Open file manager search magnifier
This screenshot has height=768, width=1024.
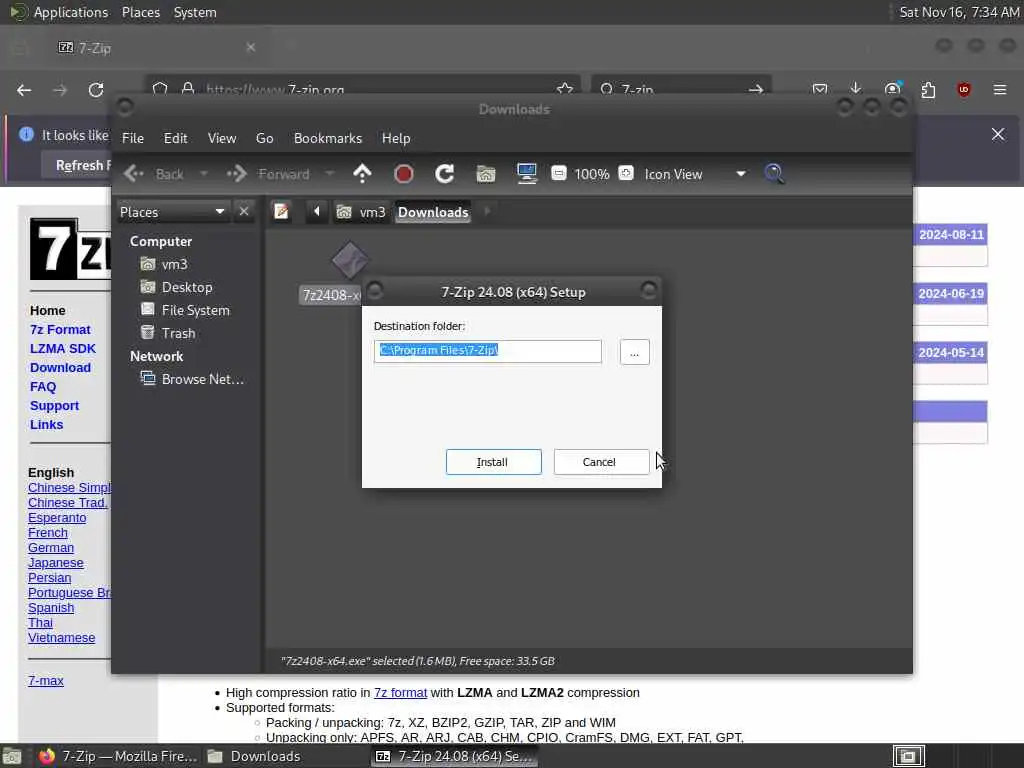(x=774, y=174)
